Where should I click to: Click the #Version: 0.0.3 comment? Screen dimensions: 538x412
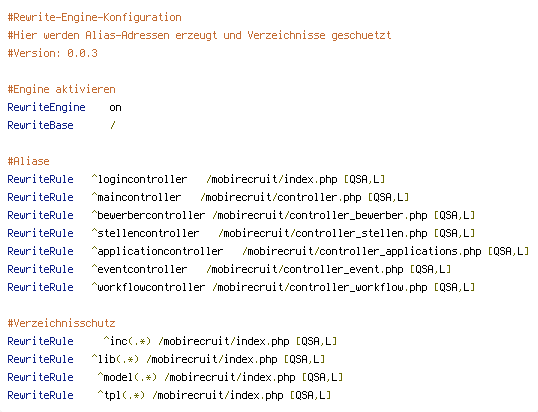52,53
